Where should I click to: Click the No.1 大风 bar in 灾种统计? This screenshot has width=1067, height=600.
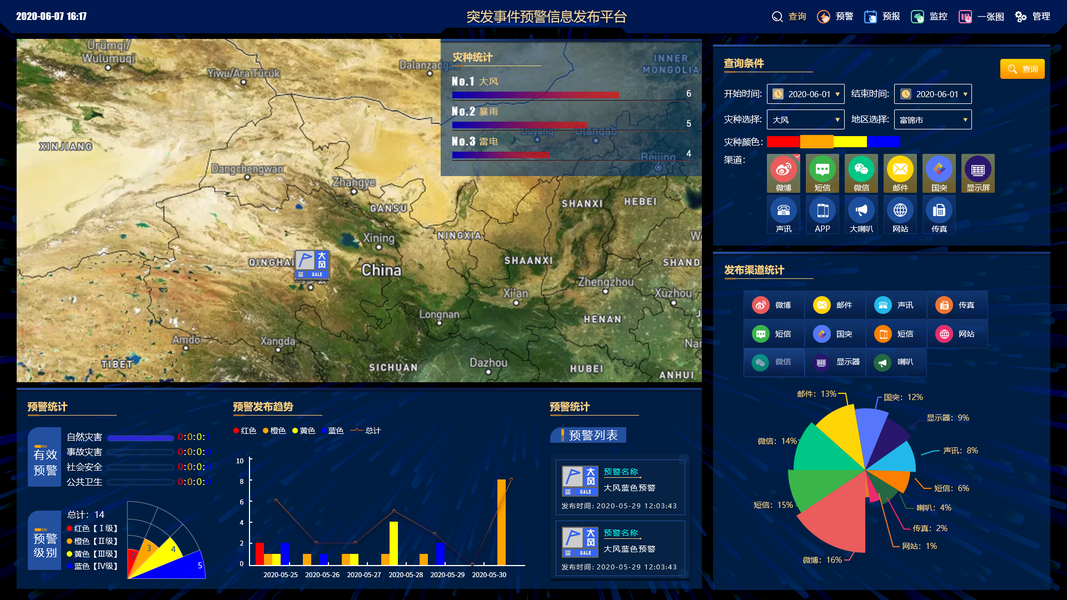click(536, 95)
